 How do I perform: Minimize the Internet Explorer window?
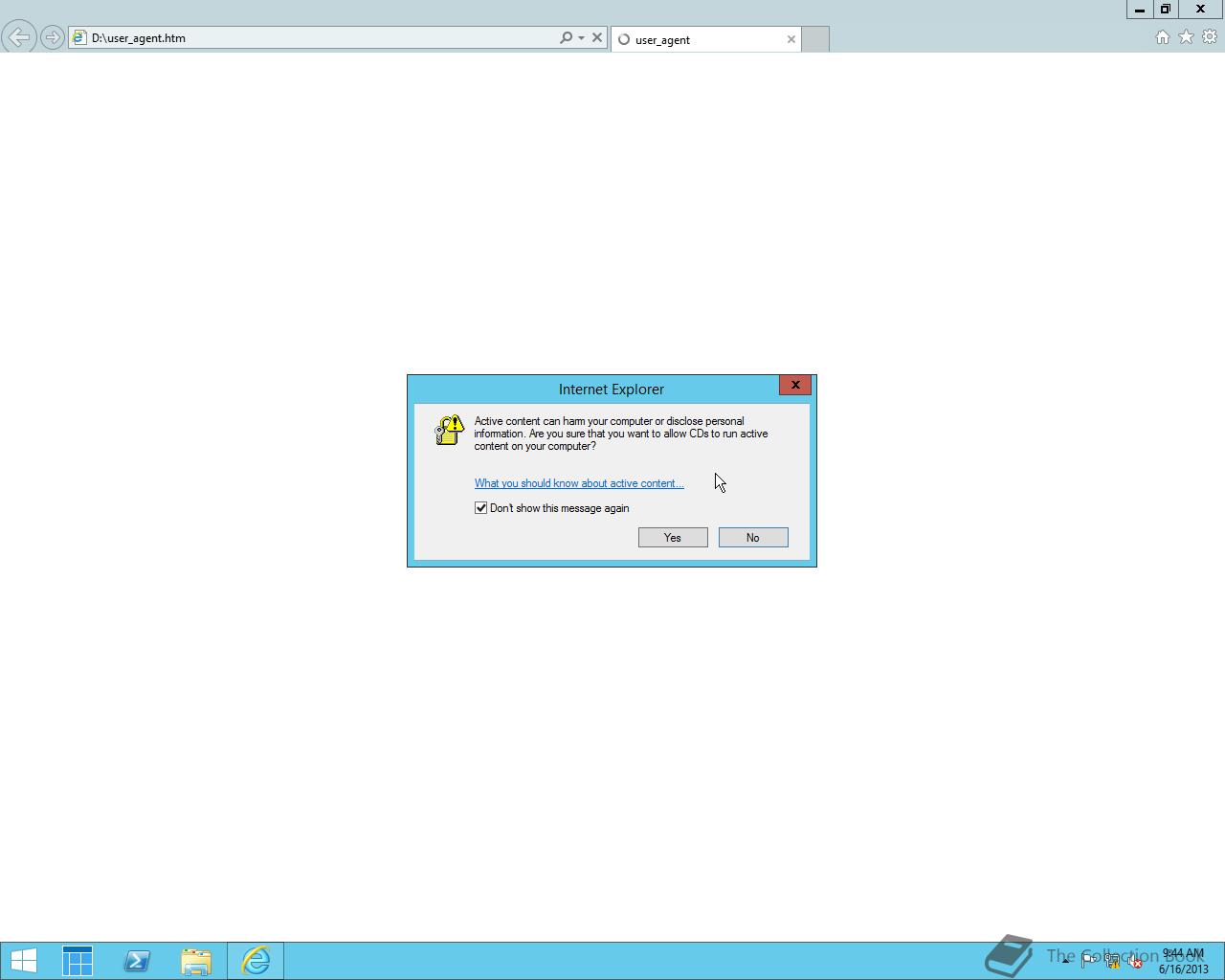coord(1140,9)
